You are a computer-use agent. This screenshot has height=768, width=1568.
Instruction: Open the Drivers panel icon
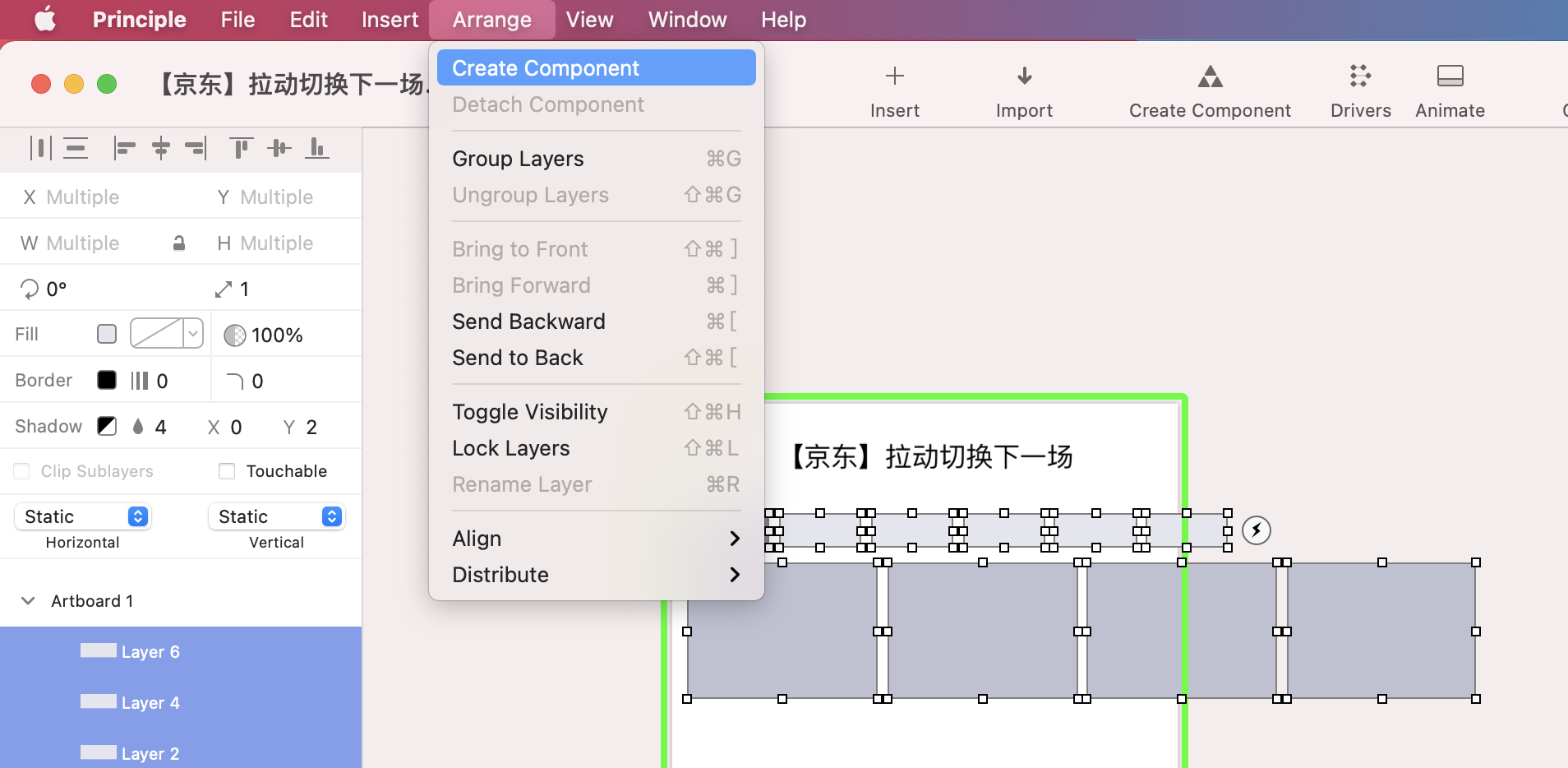(1360, 76)
